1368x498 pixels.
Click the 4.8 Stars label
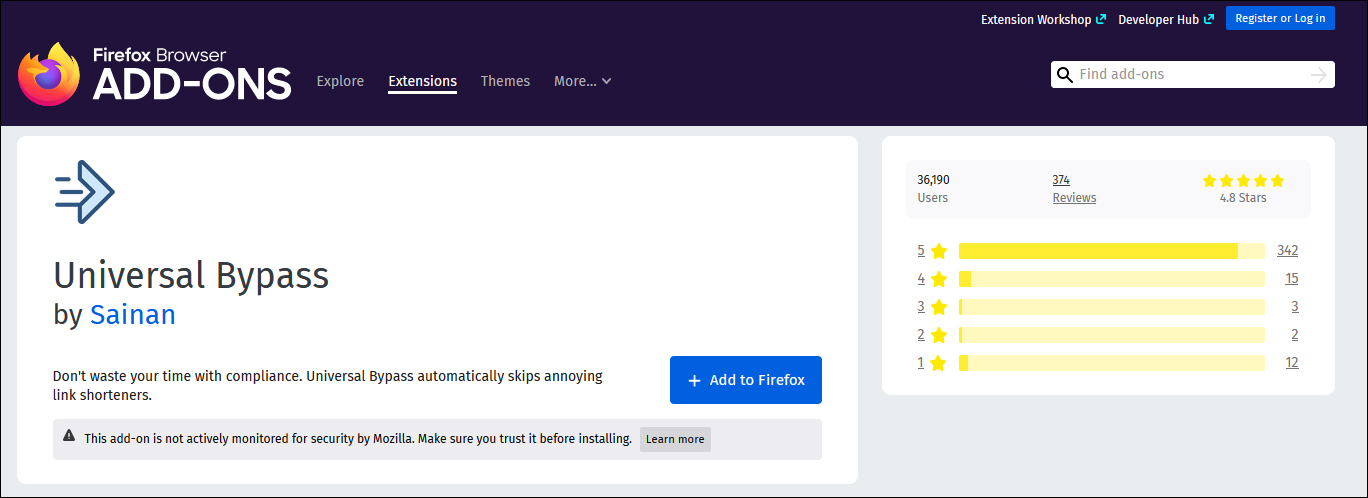[x=1243, y=198]
